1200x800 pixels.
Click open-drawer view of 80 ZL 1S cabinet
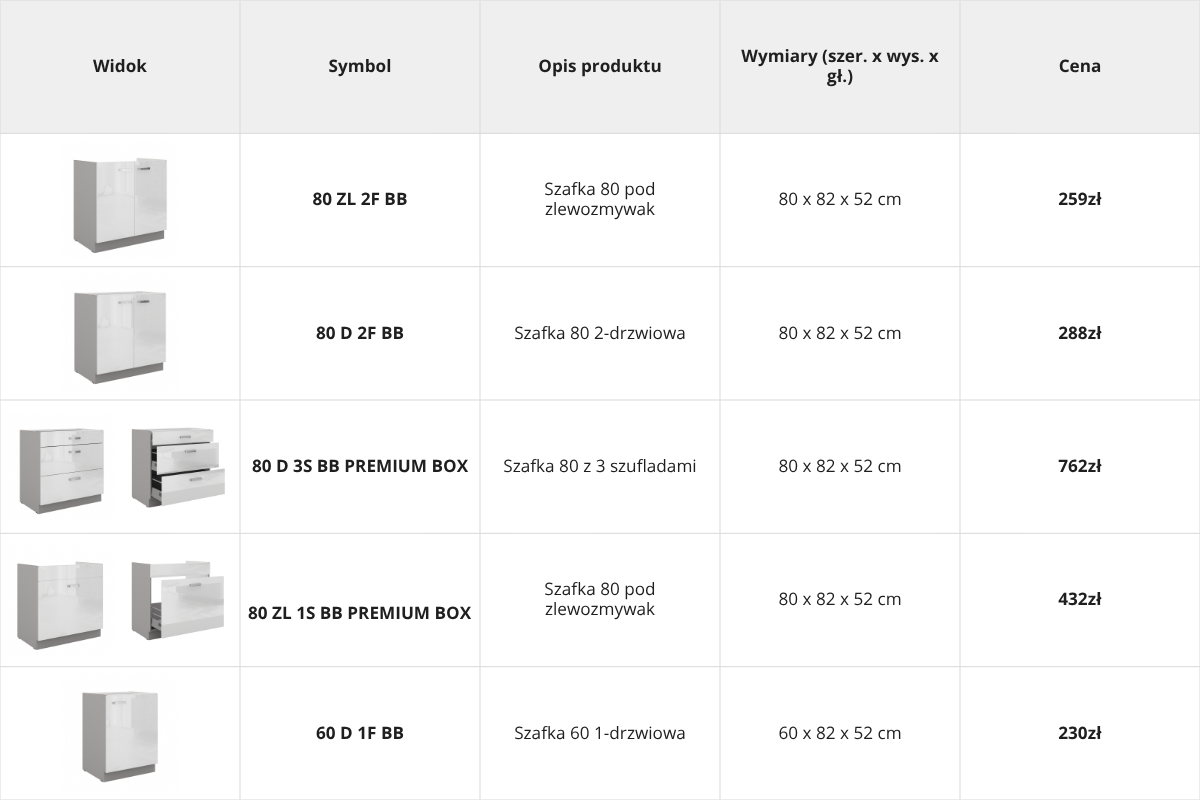click(178, 600)
